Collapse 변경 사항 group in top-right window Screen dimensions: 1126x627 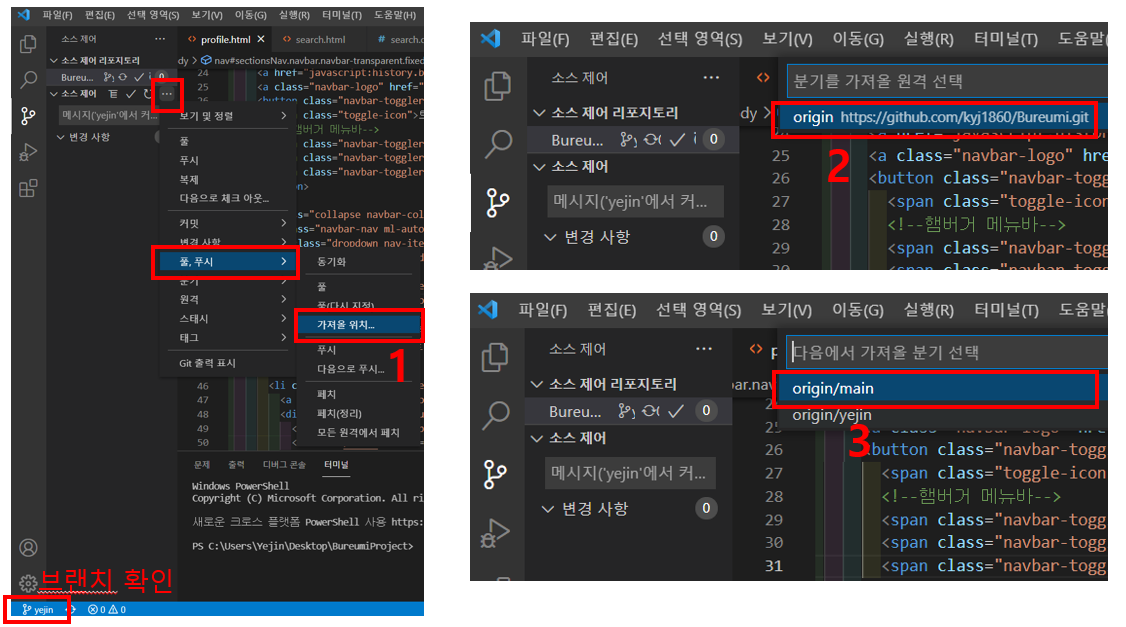click(x=550, y=237)
